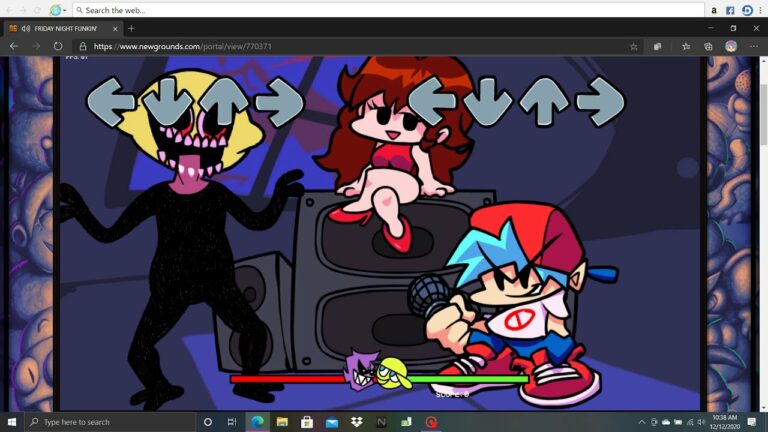Open the Windows notification center

(x=752, y=422)
